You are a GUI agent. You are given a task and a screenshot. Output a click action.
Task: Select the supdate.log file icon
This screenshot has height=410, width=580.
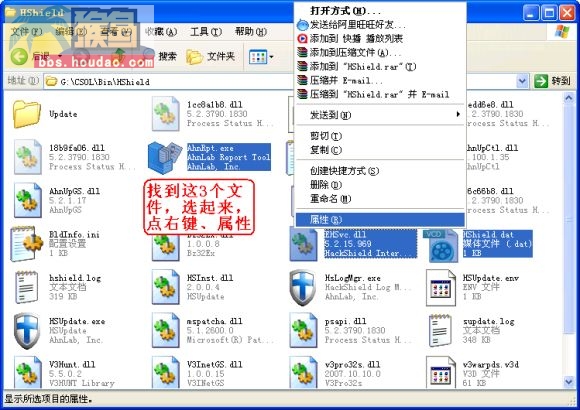click(440, 330)
